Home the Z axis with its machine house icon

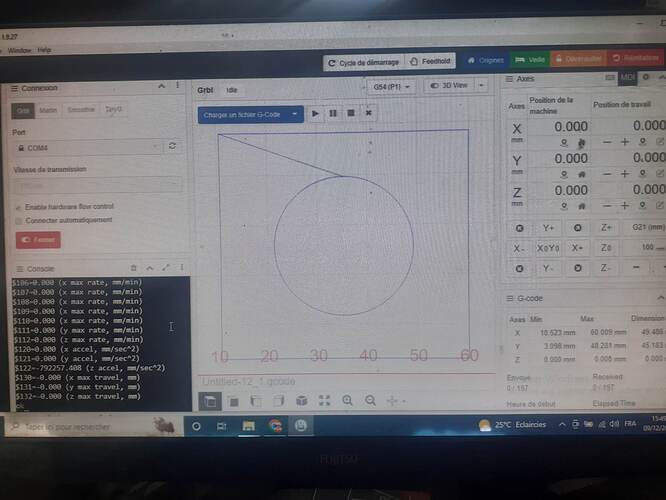[581, 206]
